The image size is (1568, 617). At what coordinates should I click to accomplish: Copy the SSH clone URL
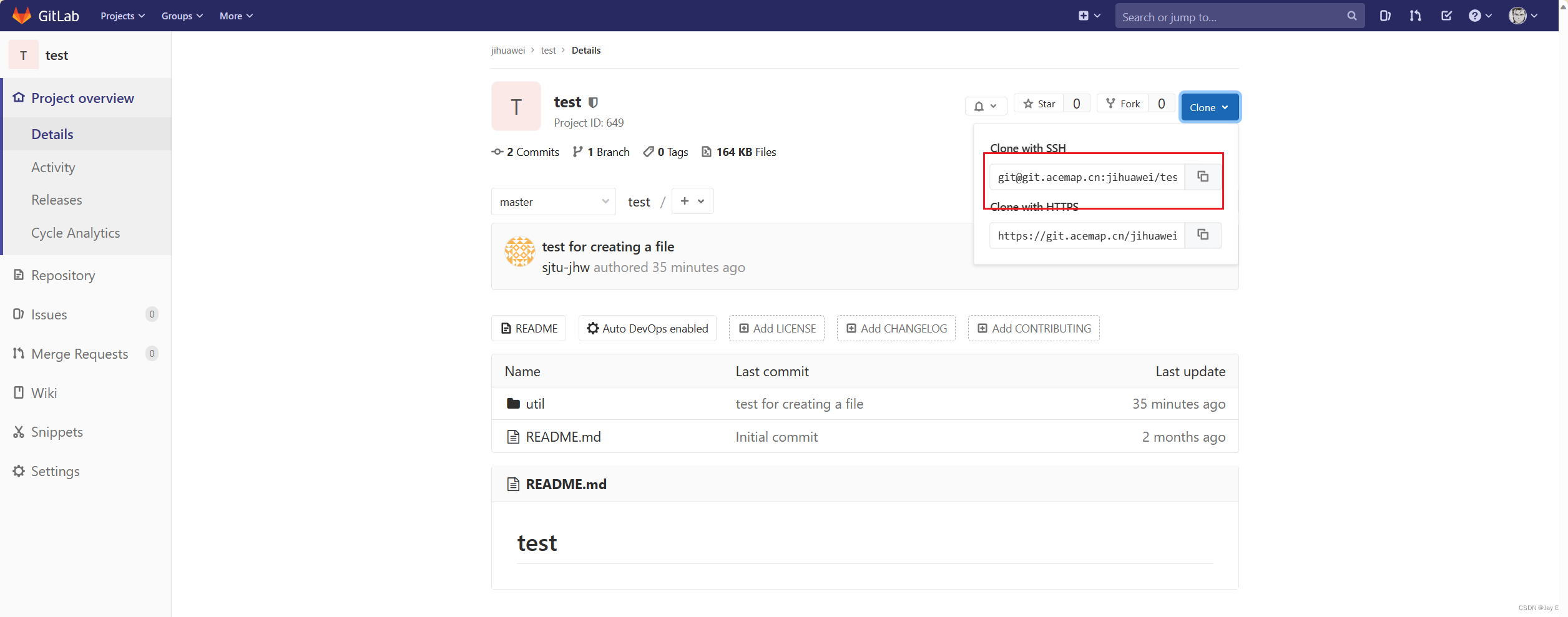pyautogui.click(x=1202, y=177)
